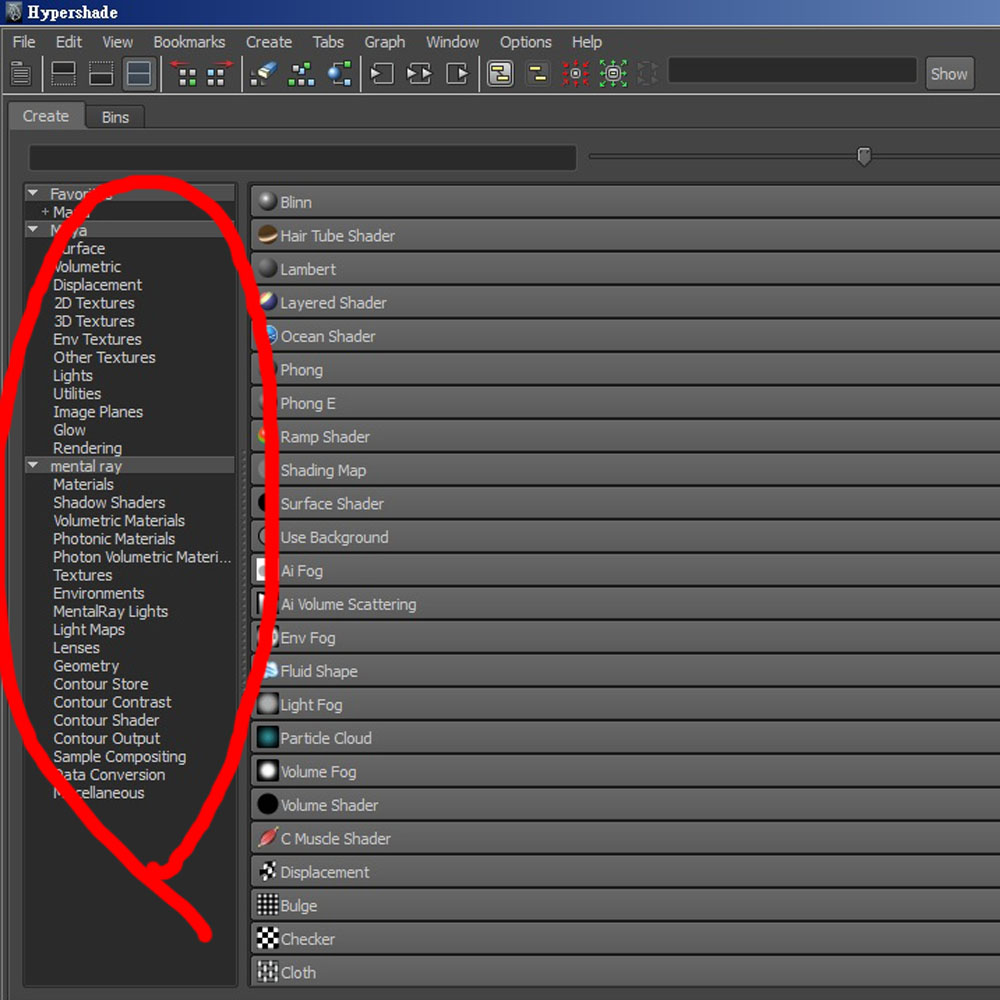Image resolution: width=1000 pixels, height=1000 pixels.
Task: Show input connections icon
Action: point(381,74)
